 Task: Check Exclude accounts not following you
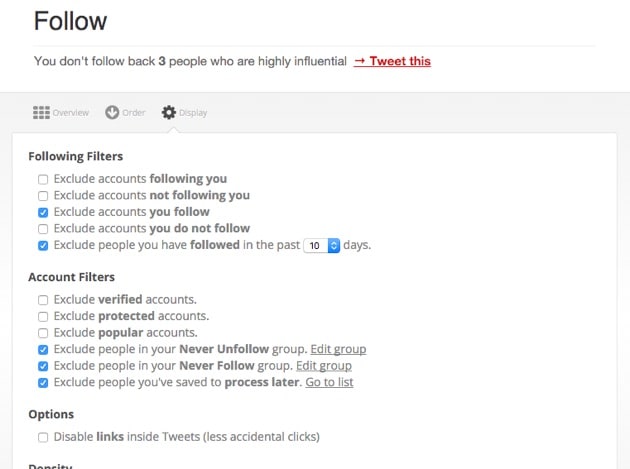[x=43, y=196]
